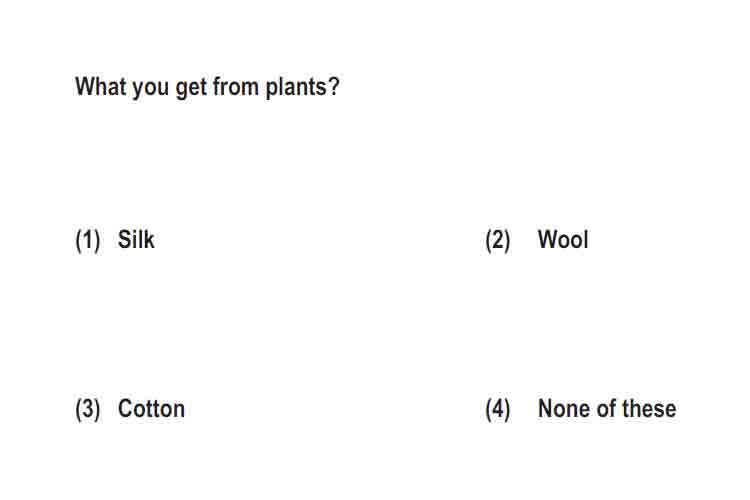Click the (2) option number label
750x500 pixels.
498,240
